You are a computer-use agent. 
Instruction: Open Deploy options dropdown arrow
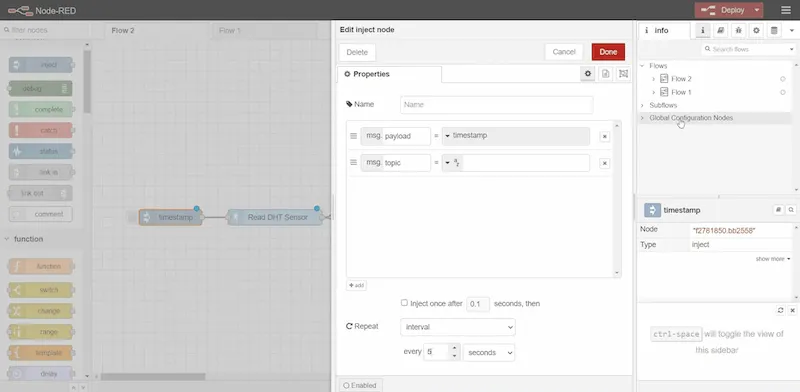click(x=757, y=10)
